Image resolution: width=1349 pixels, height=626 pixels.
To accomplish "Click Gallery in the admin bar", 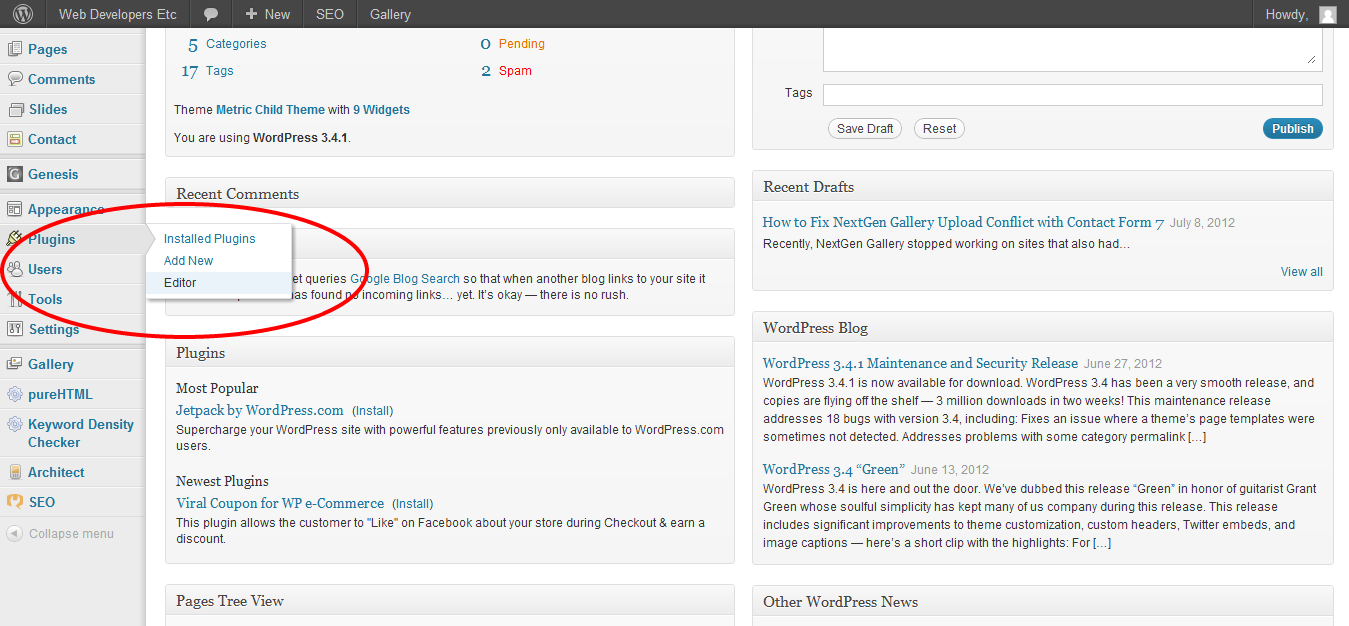I will [x=390, y=14].
